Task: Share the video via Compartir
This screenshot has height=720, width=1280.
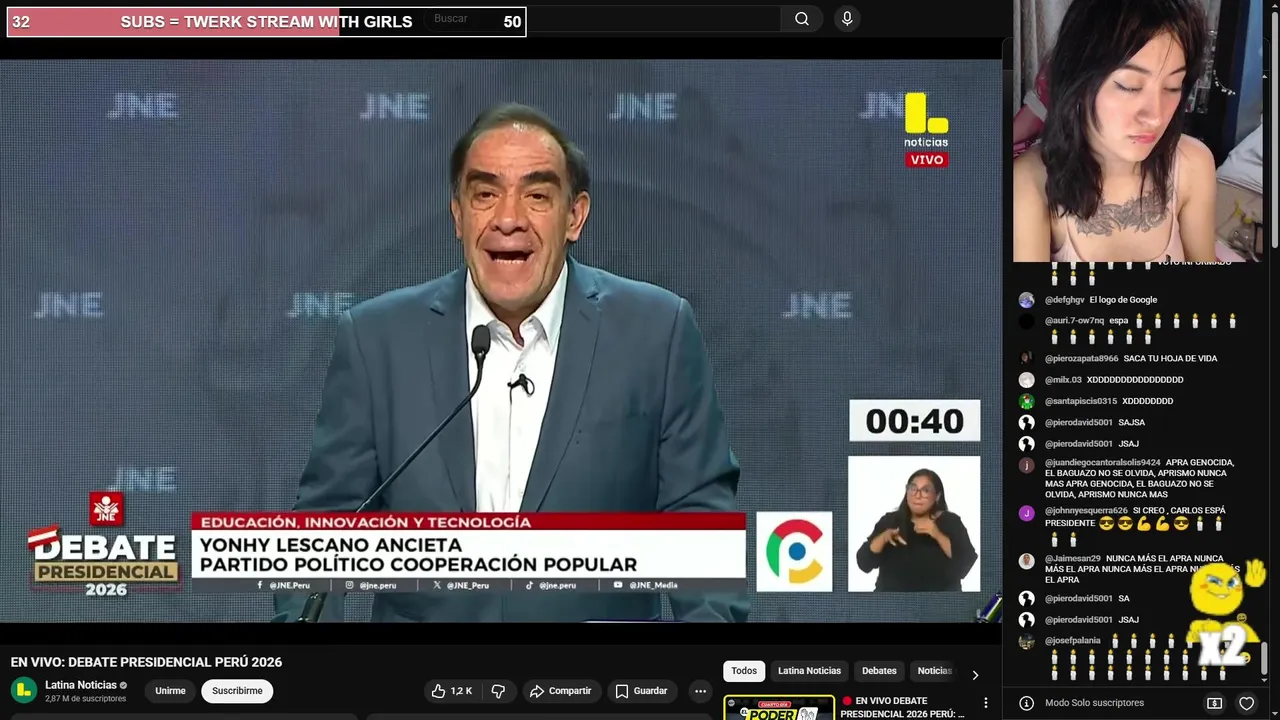Action: click(x=560, y=691)
